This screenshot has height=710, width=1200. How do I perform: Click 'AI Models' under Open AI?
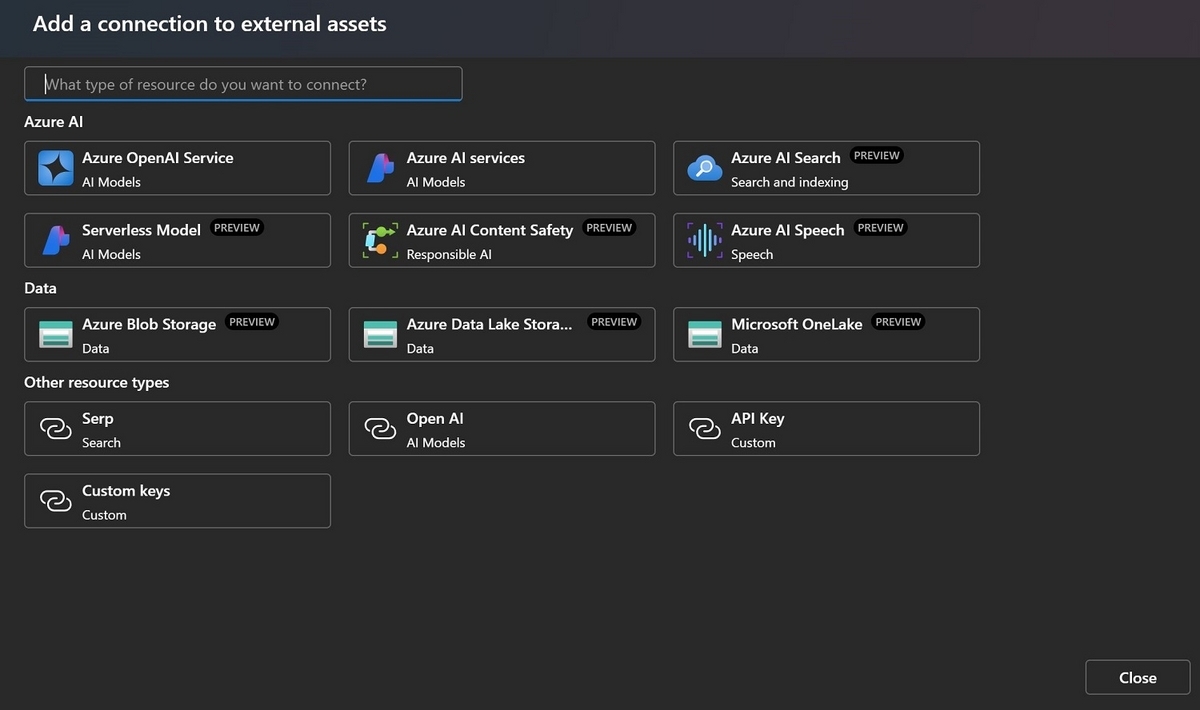(435, 442)
